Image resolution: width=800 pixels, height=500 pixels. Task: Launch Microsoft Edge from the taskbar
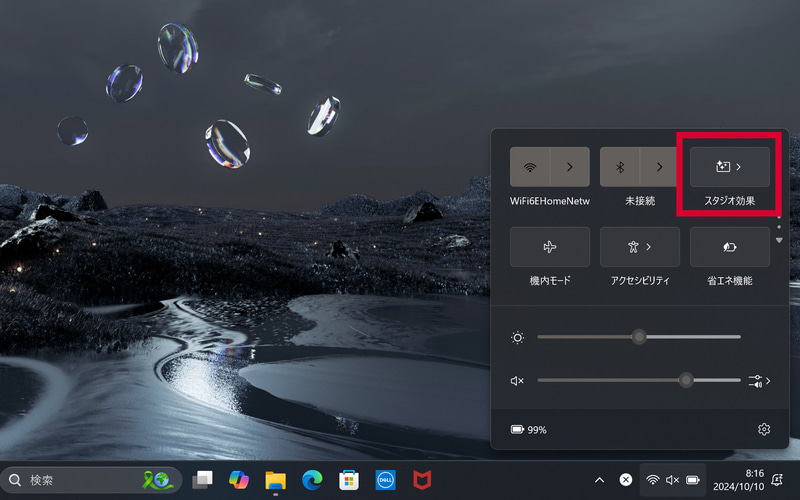tap(312, 480)
